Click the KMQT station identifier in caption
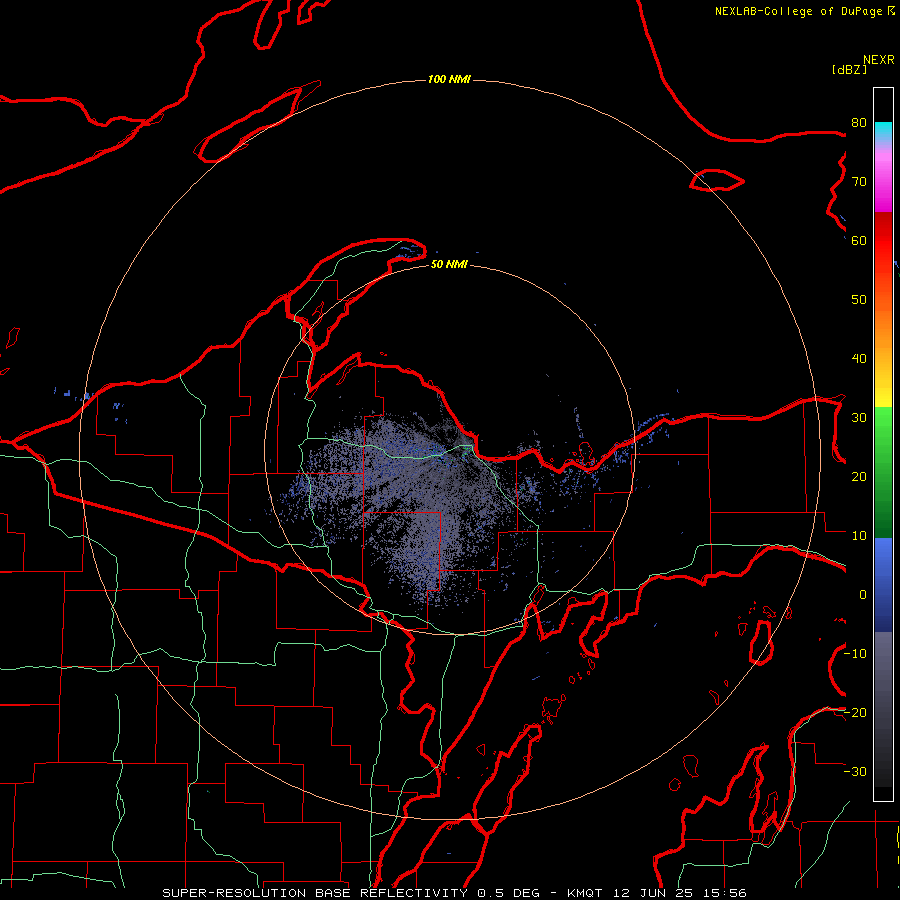900x900 pixels. (x=584, y=893)
